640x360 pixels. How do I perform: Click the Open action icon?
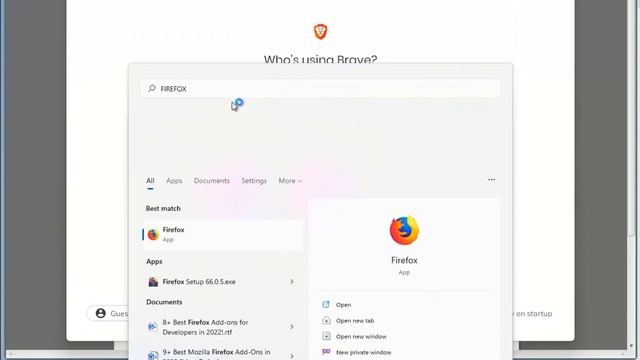tap(326, 304)
